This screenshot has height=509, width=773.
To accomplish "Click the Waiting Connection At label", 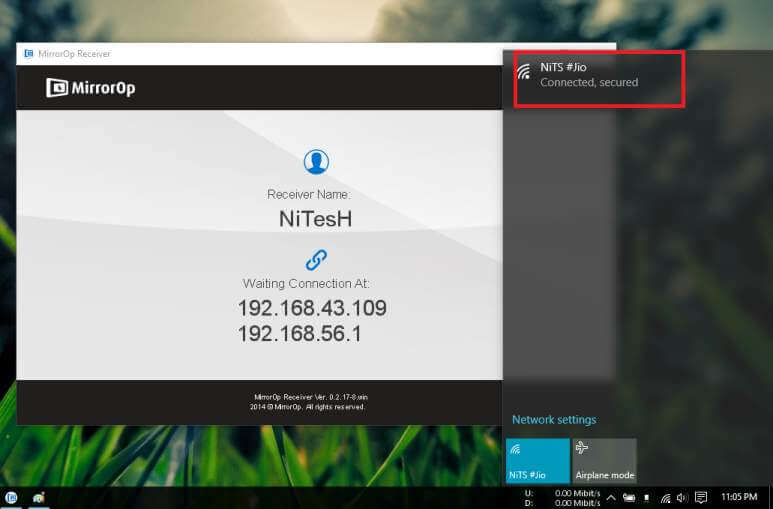I will pyautogui.click(x=306, y=284).
